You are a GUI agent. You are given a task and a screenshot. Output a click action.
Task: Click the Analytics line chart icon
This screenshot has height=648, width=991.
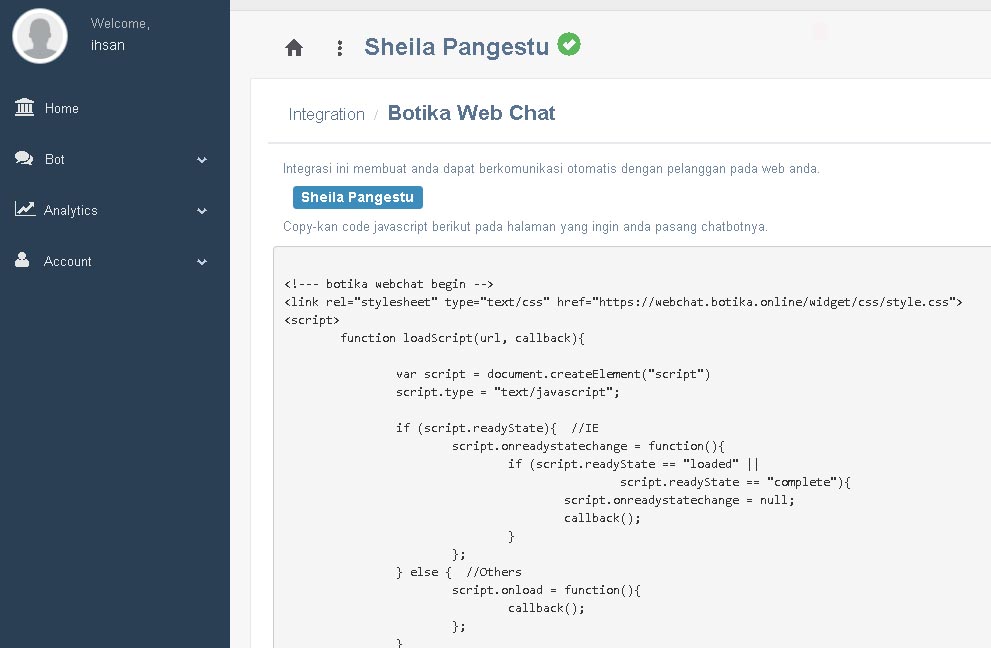(x=24, y=209)
